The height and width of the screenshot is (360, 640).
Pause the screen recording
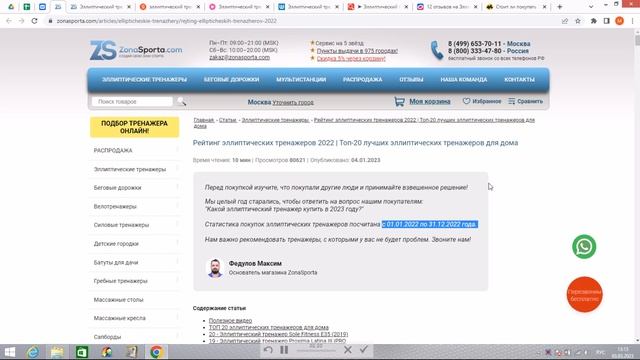coord(284,350)
